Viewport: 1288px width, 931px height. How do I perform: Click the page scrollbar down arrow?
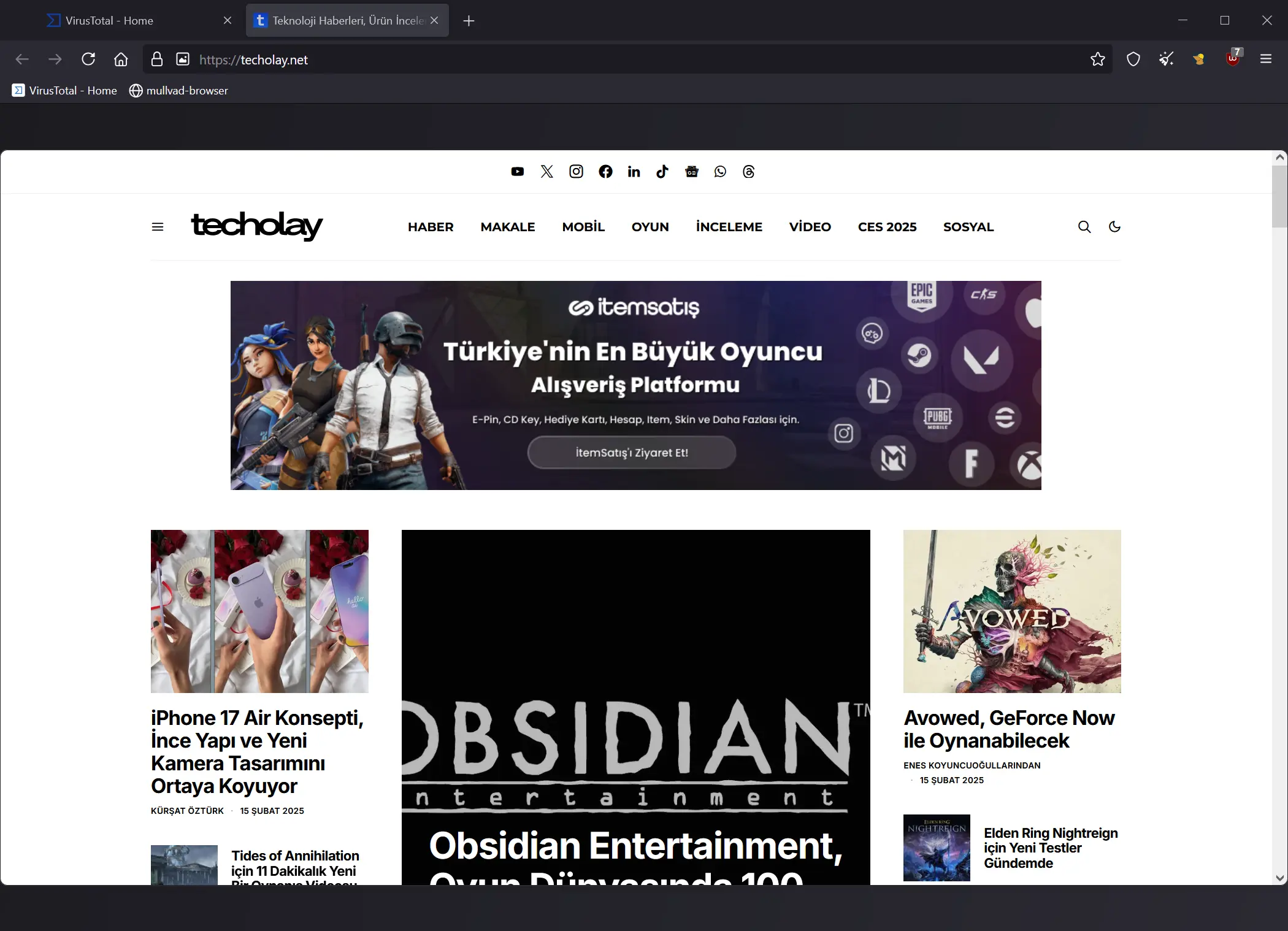[x=1279, y=878]
